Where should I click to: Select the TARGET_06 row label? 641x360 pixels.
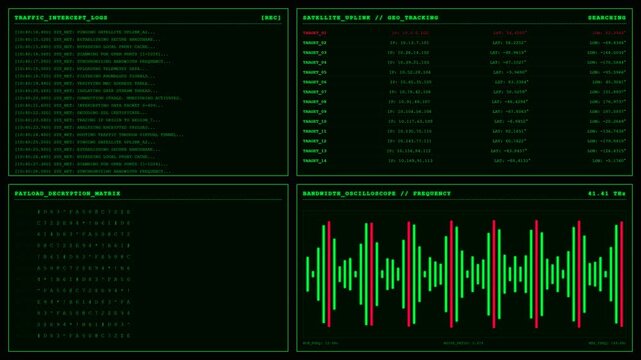314,82
